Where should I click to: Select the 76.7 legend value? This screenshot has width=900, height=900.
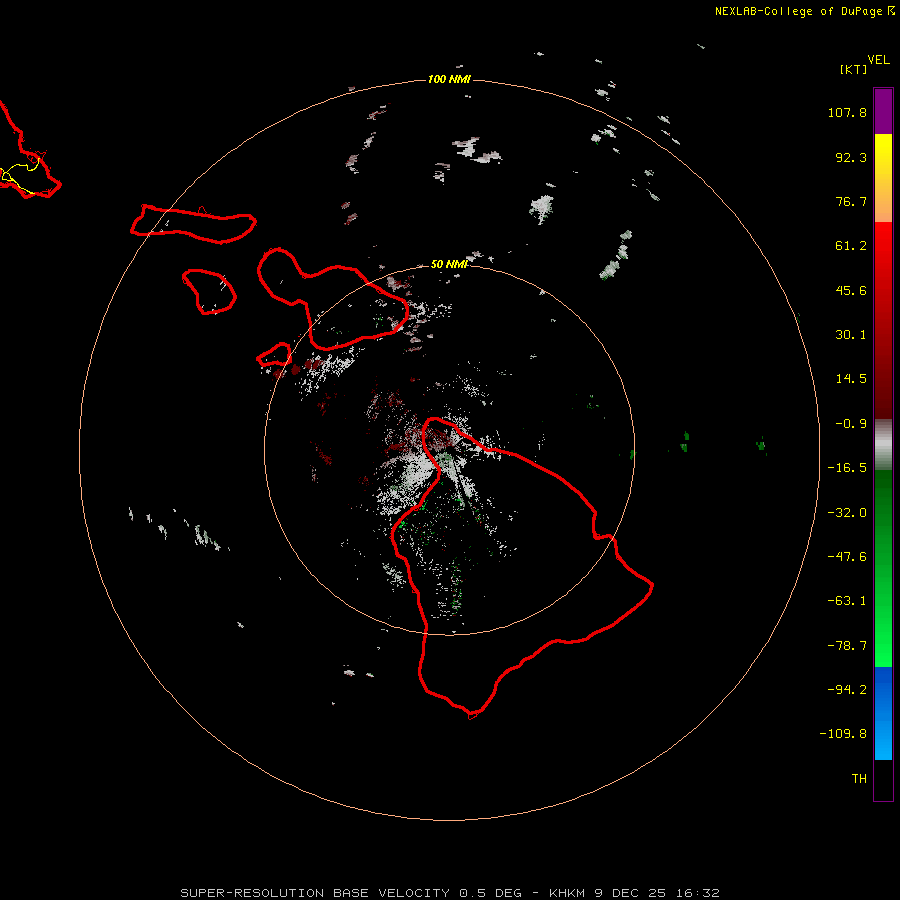(851, 201)
